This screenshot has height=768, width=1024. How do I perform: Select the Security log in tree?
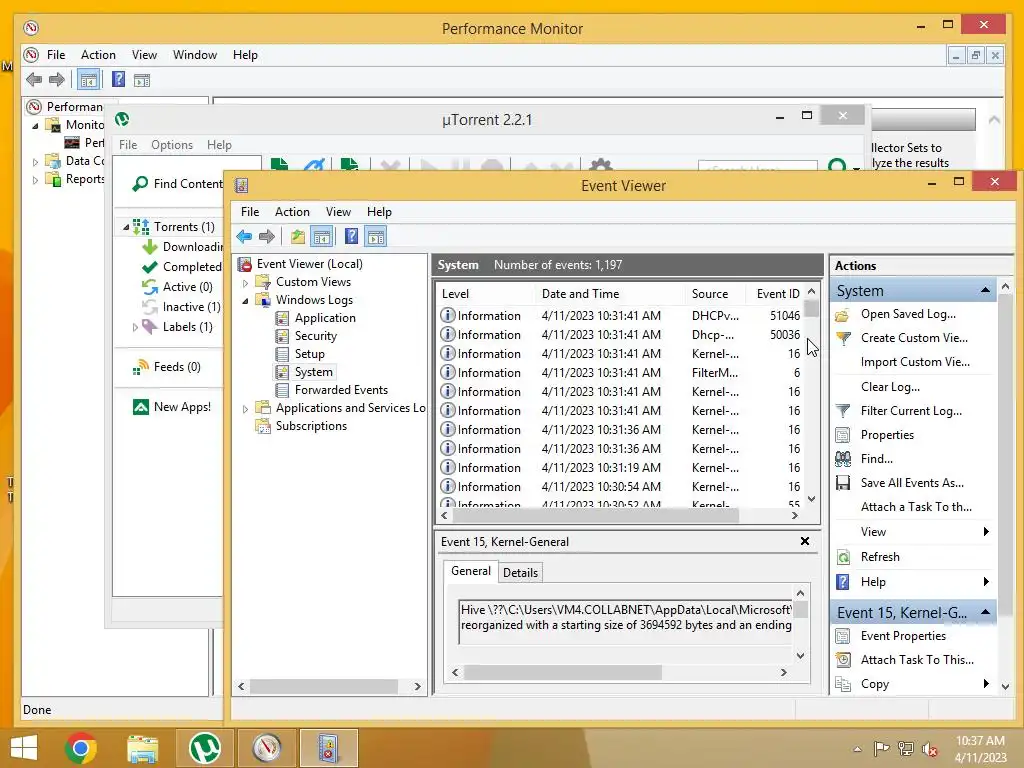(315, 336)
